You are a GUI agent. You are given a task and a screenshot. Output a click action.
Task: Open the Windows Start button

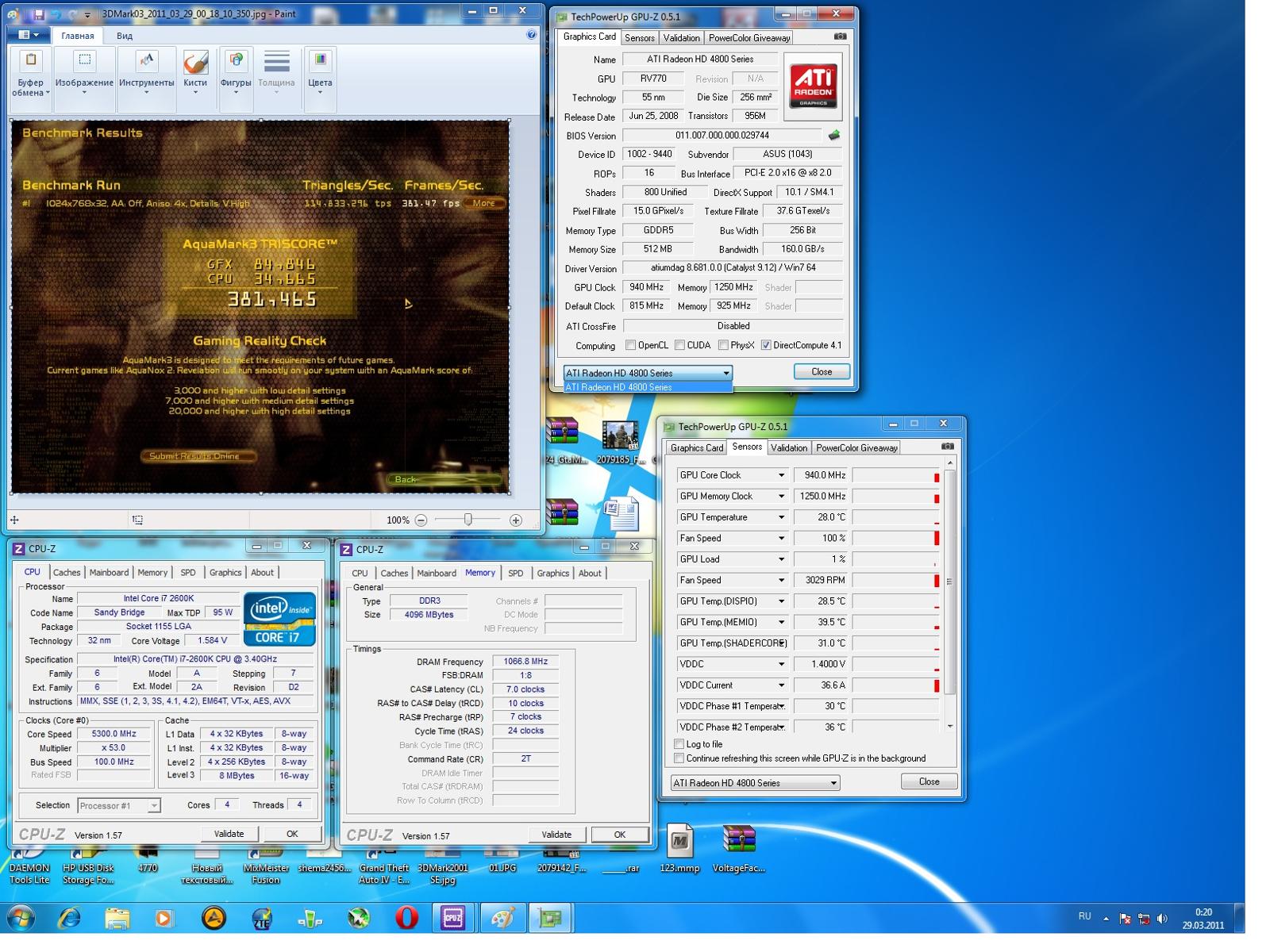tap(21, 919)
